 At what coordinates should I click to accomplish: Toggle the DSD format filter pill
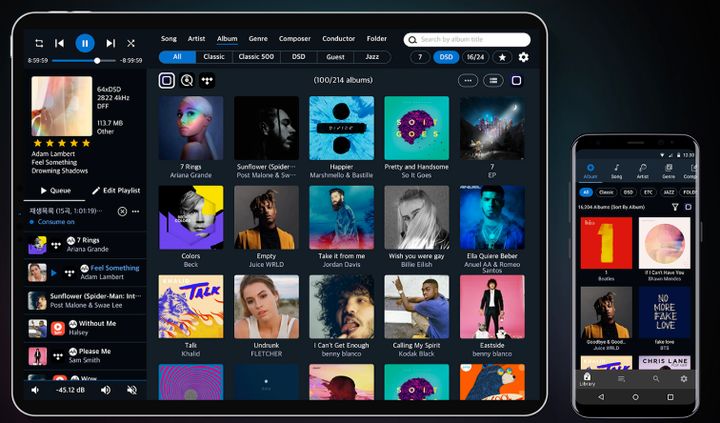[x=446, y=57]
